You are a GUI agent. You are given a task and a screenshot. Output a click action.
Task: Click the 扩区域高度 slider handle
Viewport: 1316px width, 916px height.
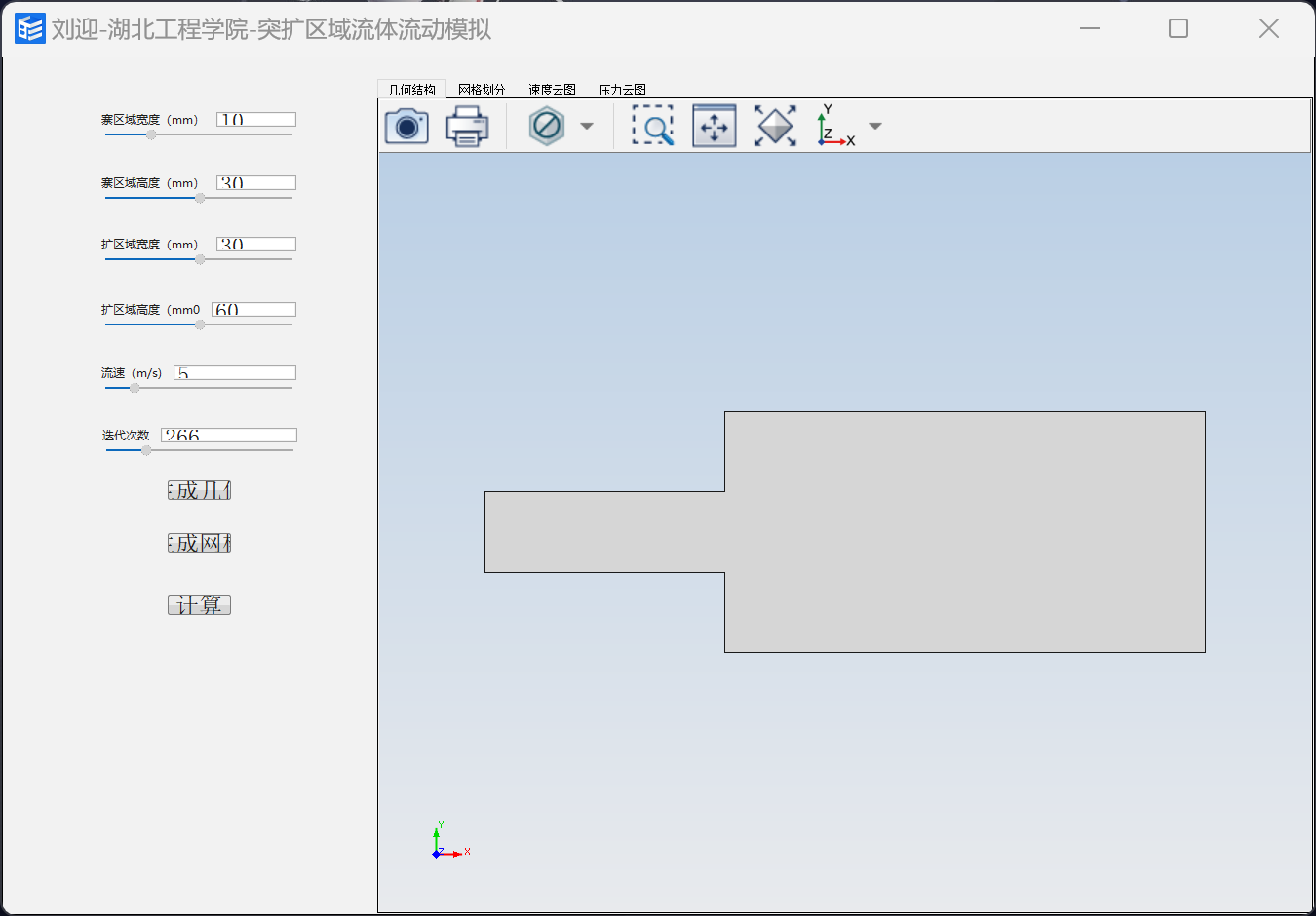coord(200,324)
